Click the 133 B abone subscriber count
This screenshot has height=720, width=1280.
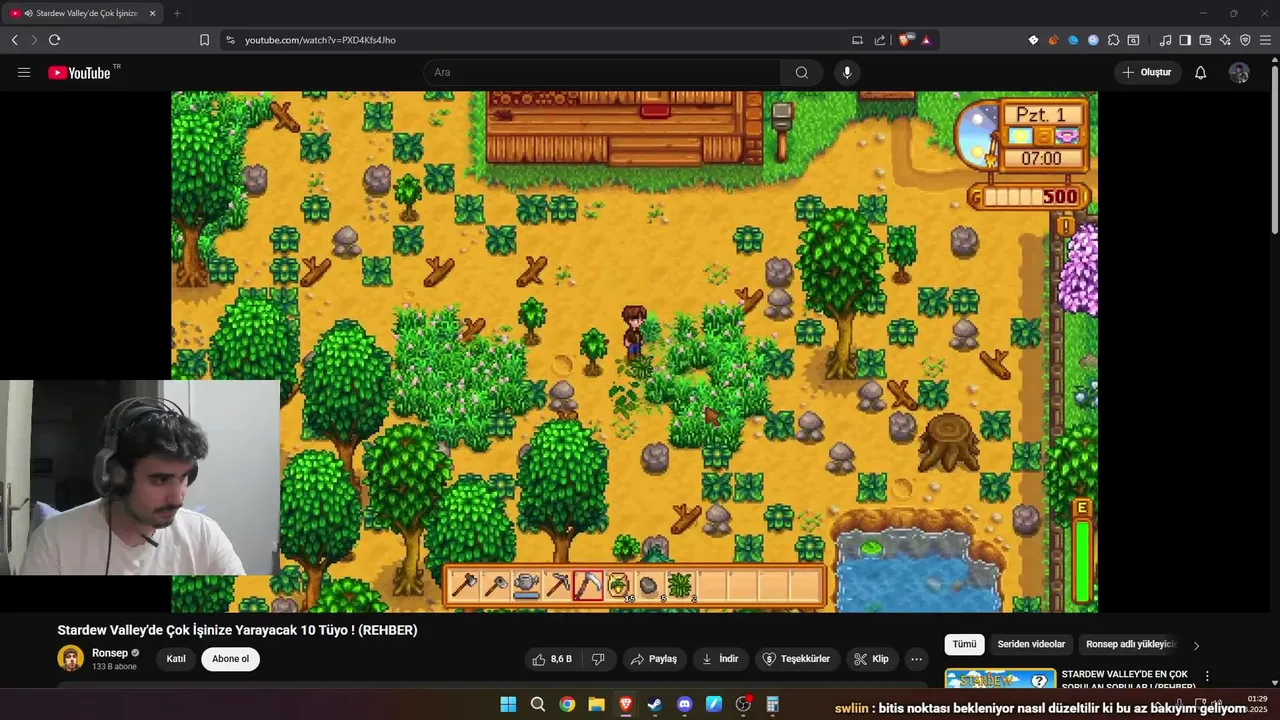pos(114,666)
